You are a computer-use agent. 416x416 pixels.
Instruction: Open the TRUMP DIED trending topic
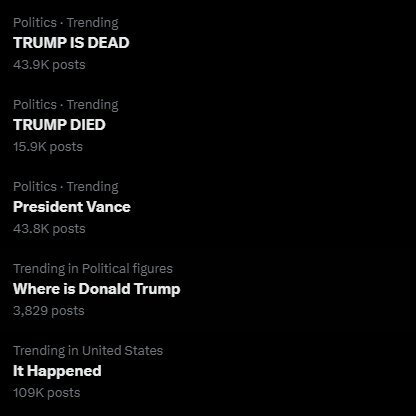click(x=59, y=125)
